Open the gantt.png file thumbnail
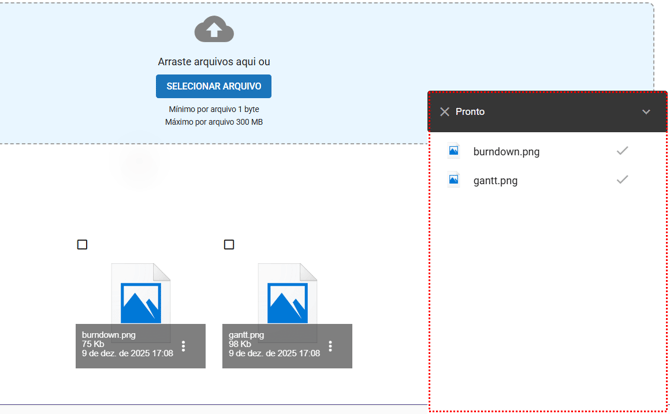Screen dimensions: 670x414 [x=287, y=297]
